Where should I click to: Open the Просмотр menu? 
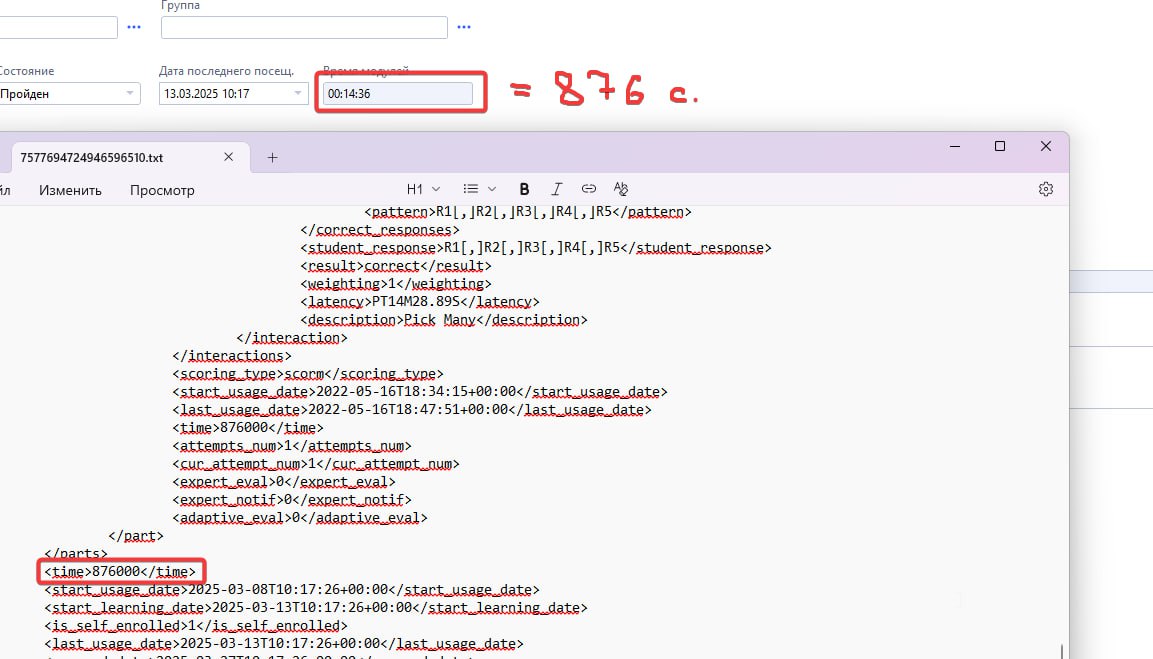pyautogui.click(x=162, y=190)
